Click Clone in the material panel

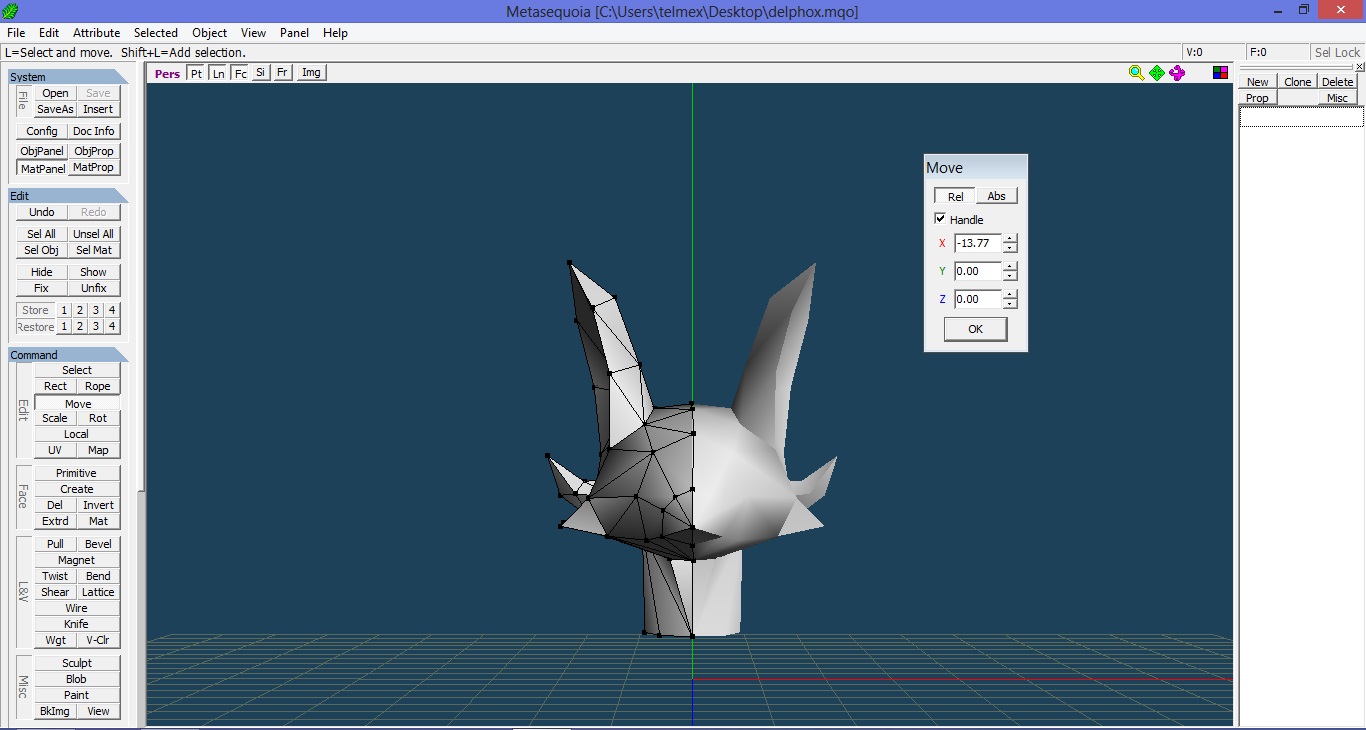pos(1297,82)
